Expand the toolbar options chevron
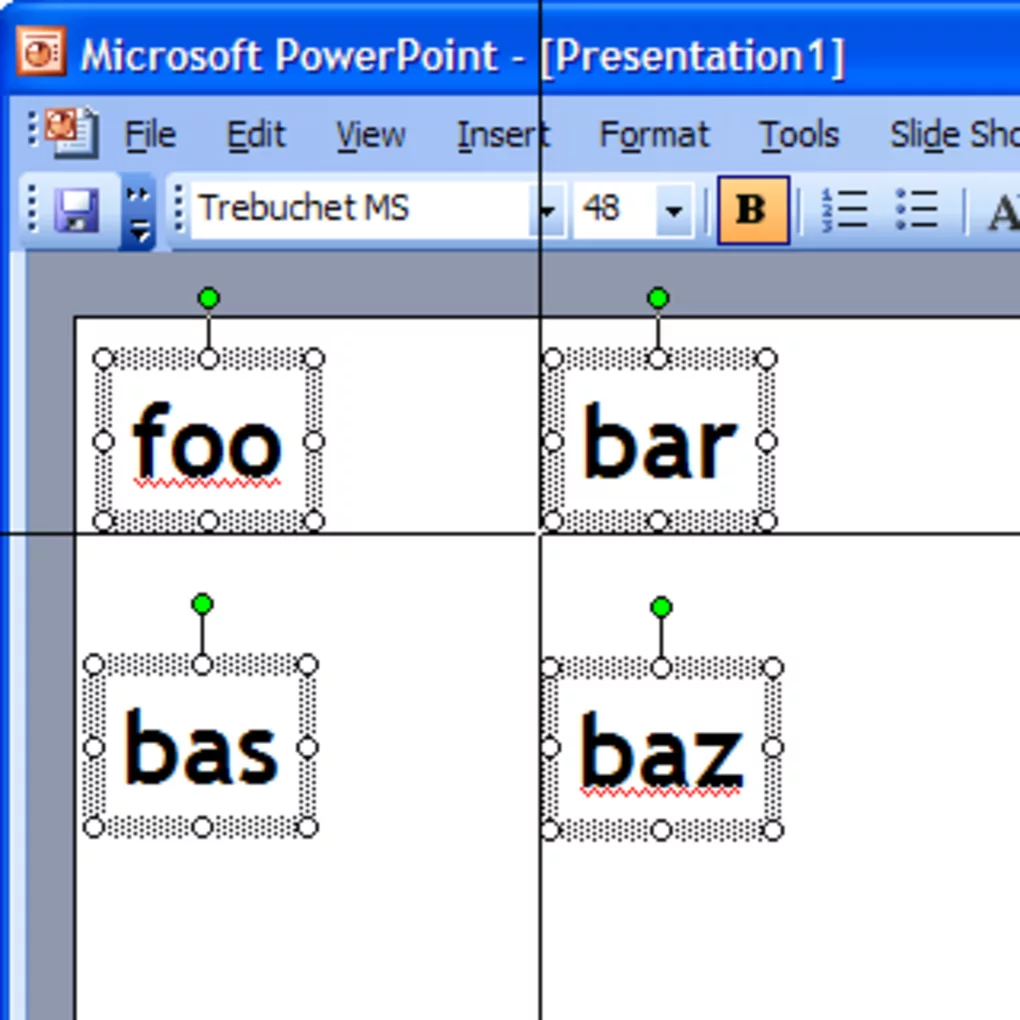 (x=139, y=212)
